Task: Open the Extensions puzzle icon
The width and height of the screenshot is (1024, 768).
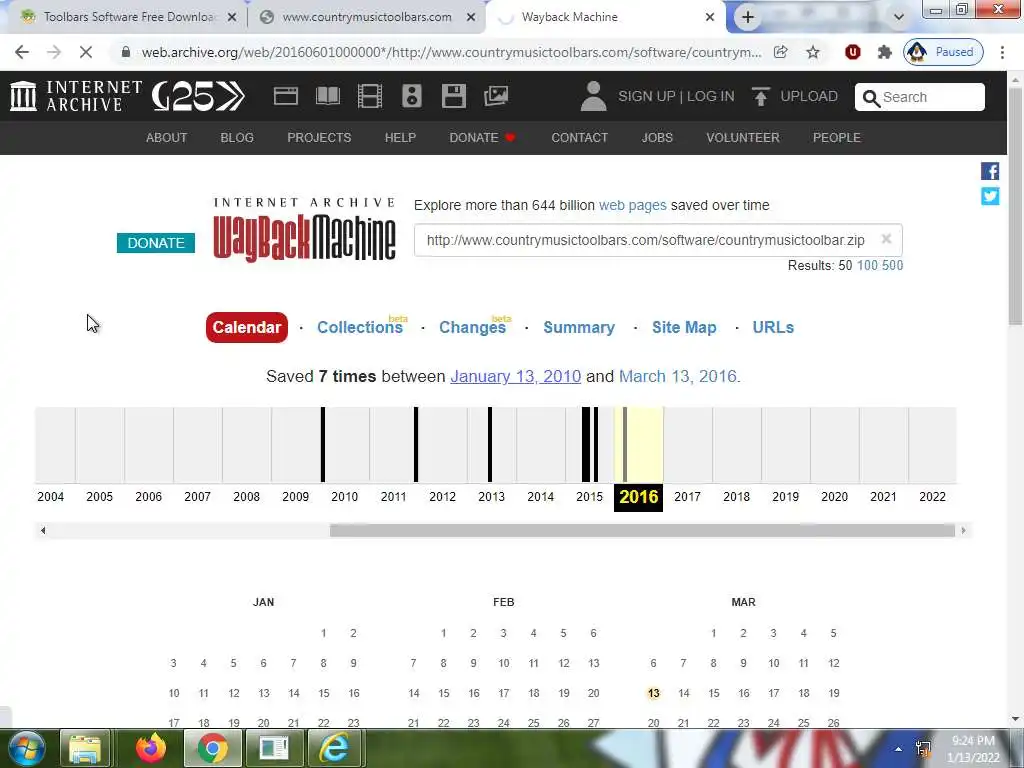Action: coord(884,52)
